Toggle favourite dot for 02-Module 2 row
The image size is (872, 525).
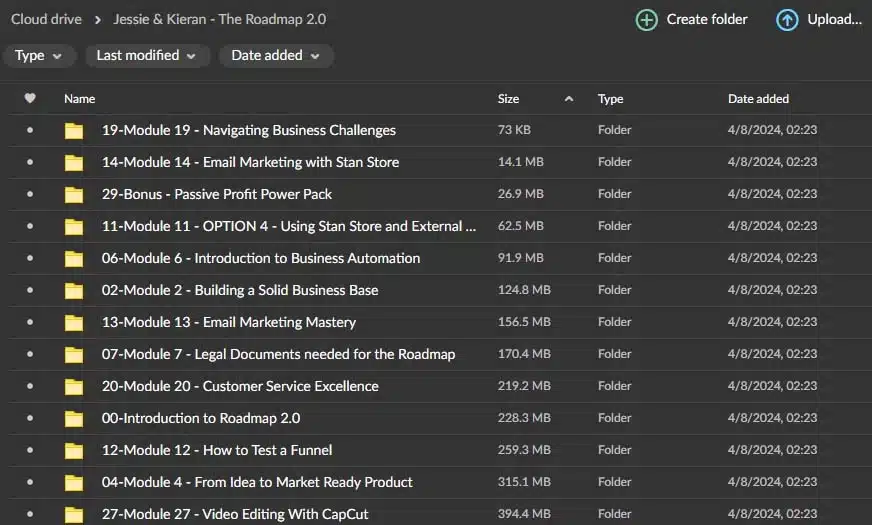coord(30,290)
